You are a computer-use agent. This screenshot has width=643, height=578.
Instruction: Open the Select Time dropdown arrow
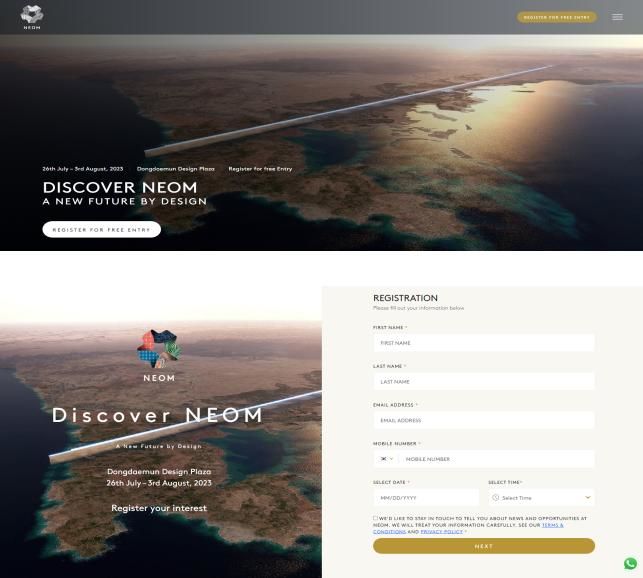[x=587, y=497]
